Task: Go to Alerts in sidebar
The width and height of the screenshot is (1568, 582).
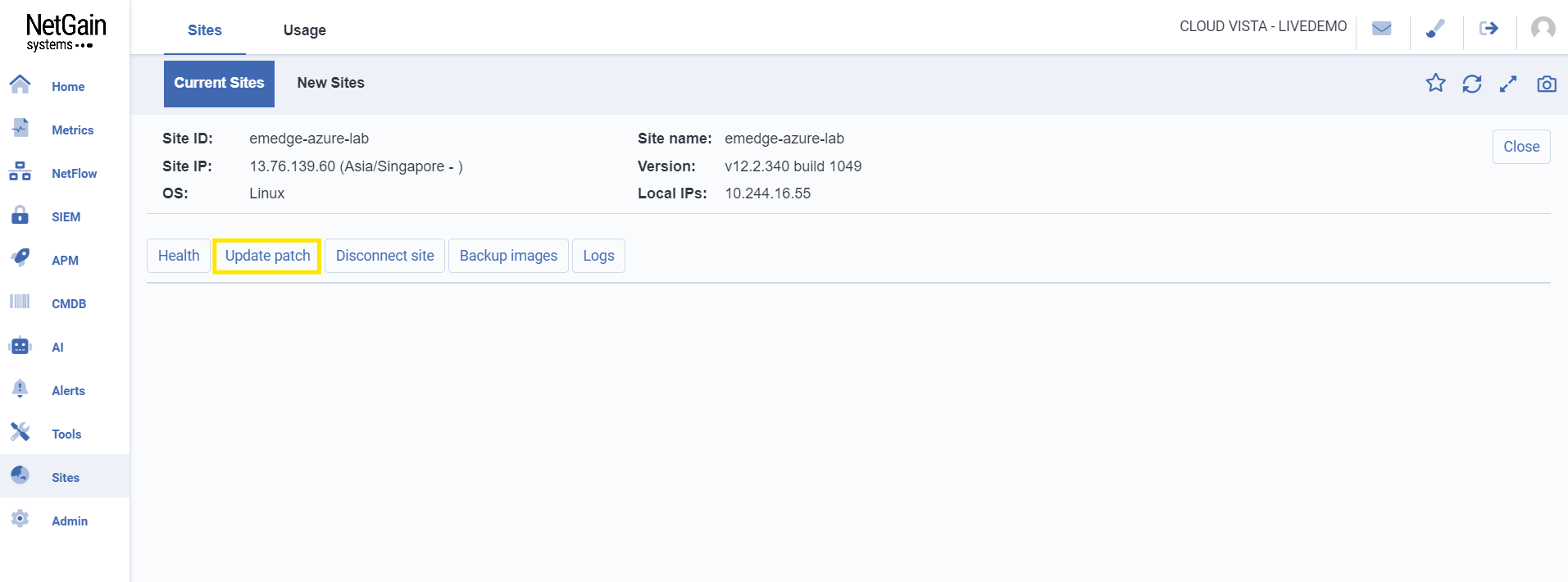Action: 69,391
